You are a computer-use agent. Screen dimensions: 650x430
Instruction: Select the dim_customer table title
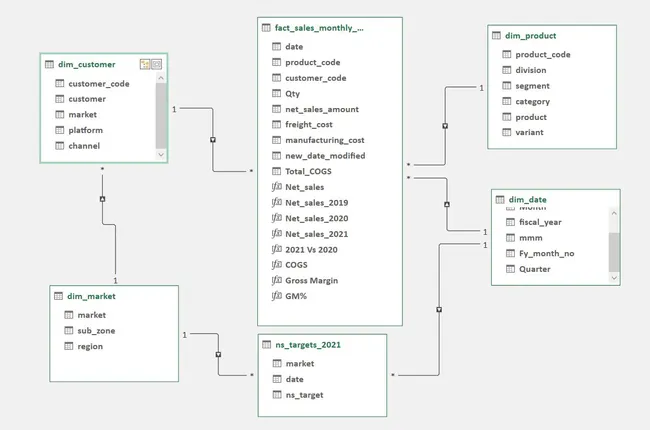tap(87, 64)
